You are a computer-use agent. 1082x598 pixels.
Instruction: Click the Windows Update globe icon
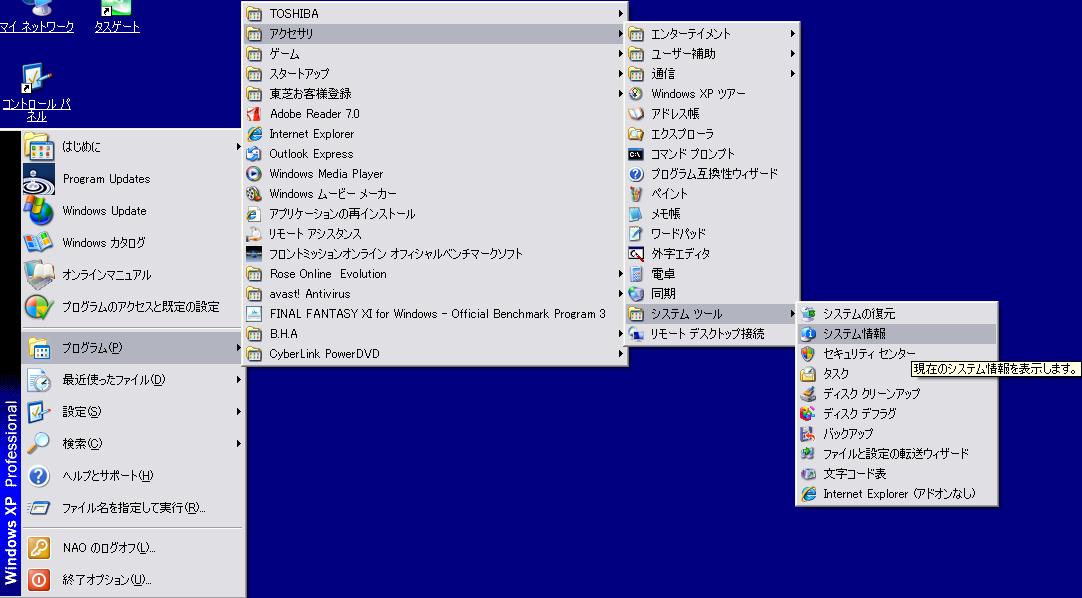[39, 210]
